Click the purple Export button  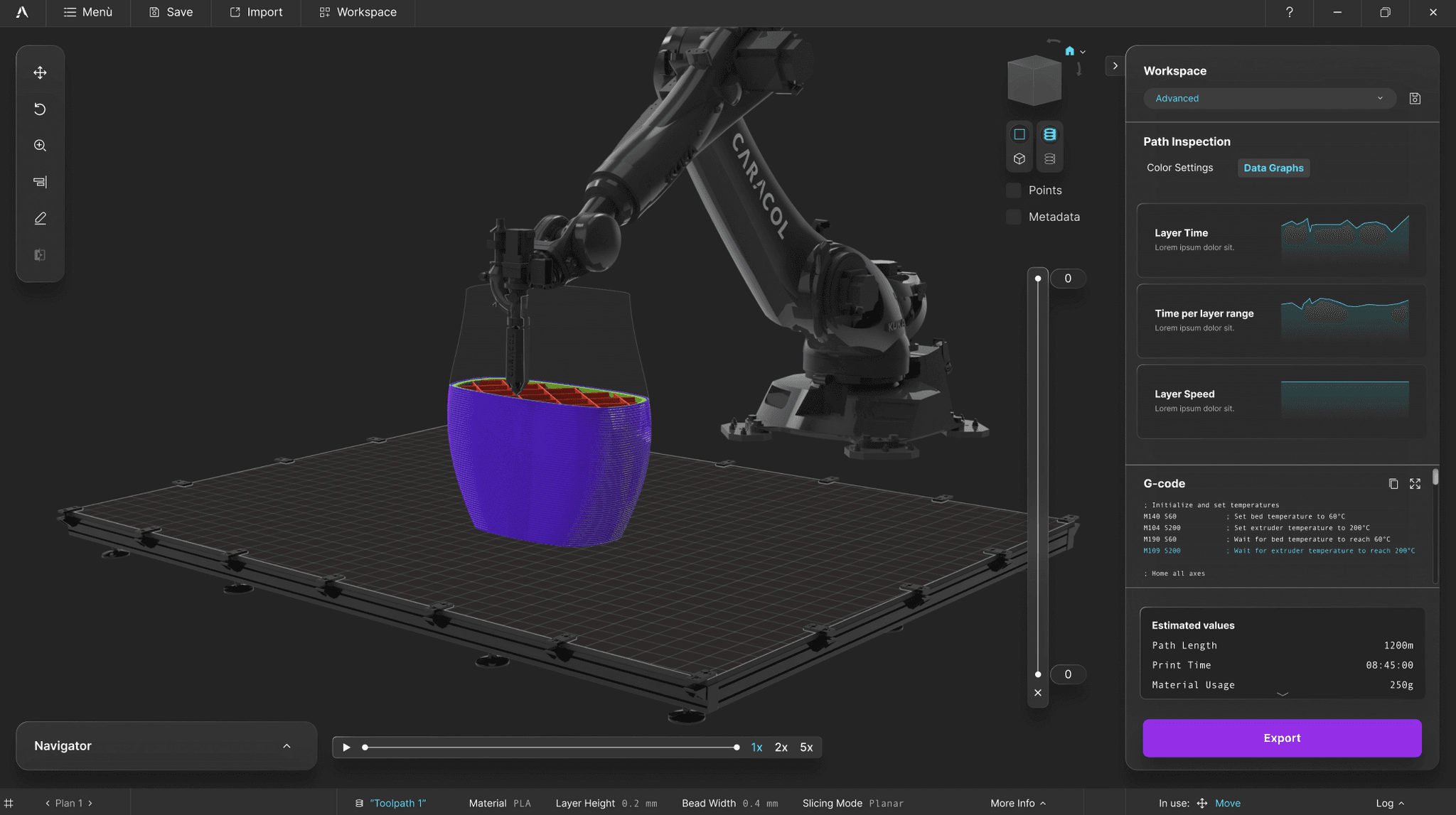click(x=1281, y=738)
